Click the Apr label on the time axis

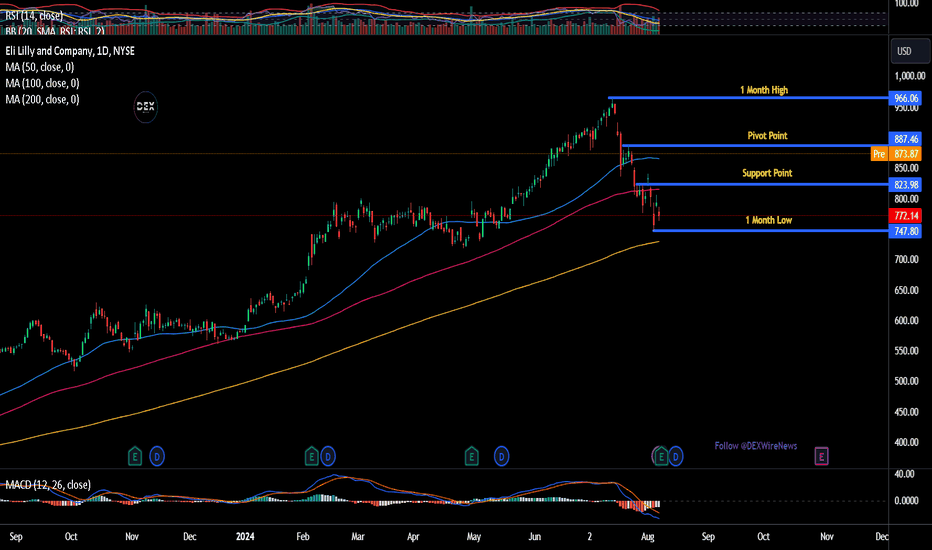coord(413,536)
